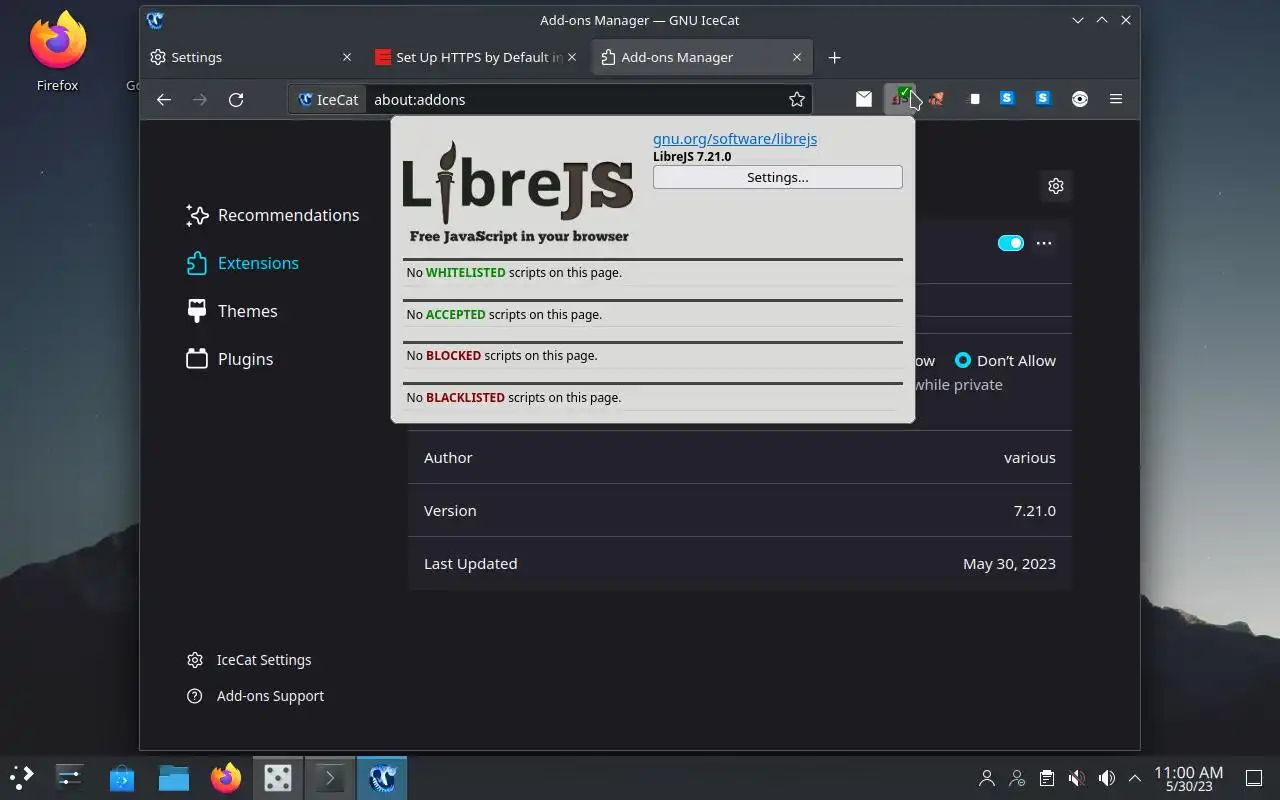
Task: Open the IceCat hamburger application menu
Action: point(1116,99)
